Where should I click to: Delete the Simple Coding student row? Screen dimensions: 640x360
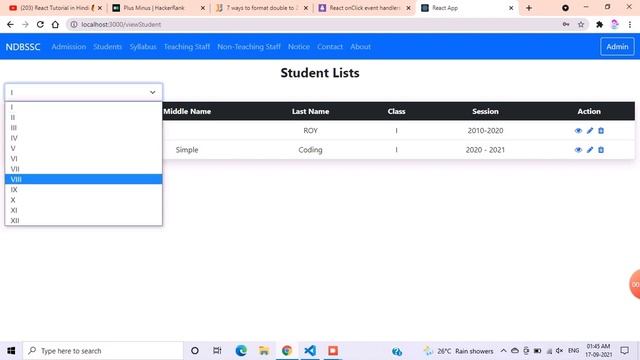tap(601, 150)
